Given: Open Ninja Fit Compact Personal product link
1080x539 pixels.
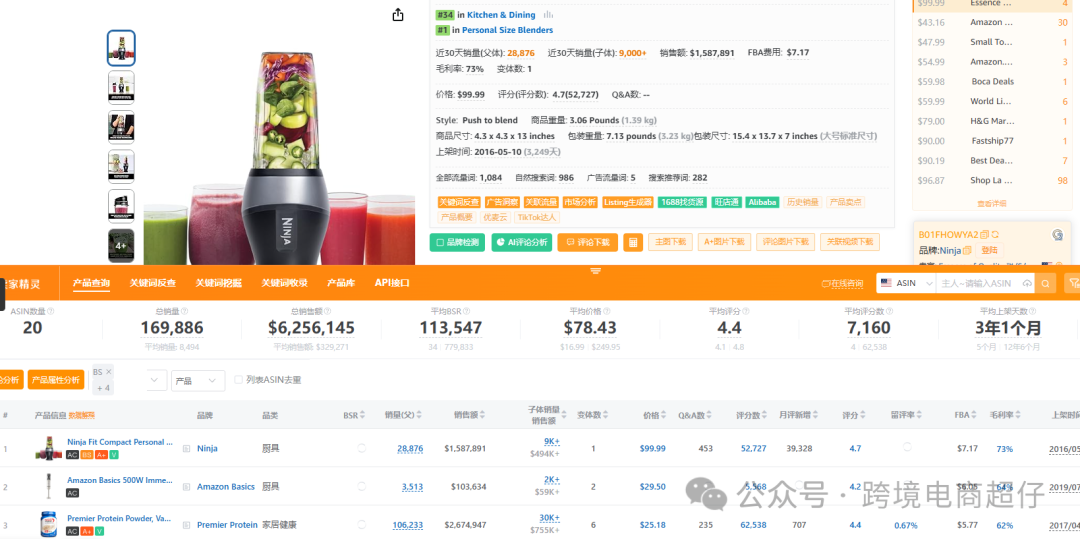Looking at the screenshot, I should tap(120, 442).
